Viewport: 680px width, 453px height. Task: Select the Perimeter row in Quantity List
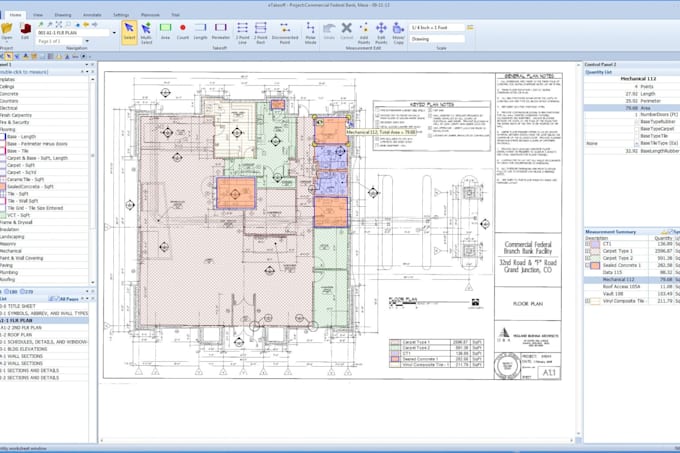point(631,101)
